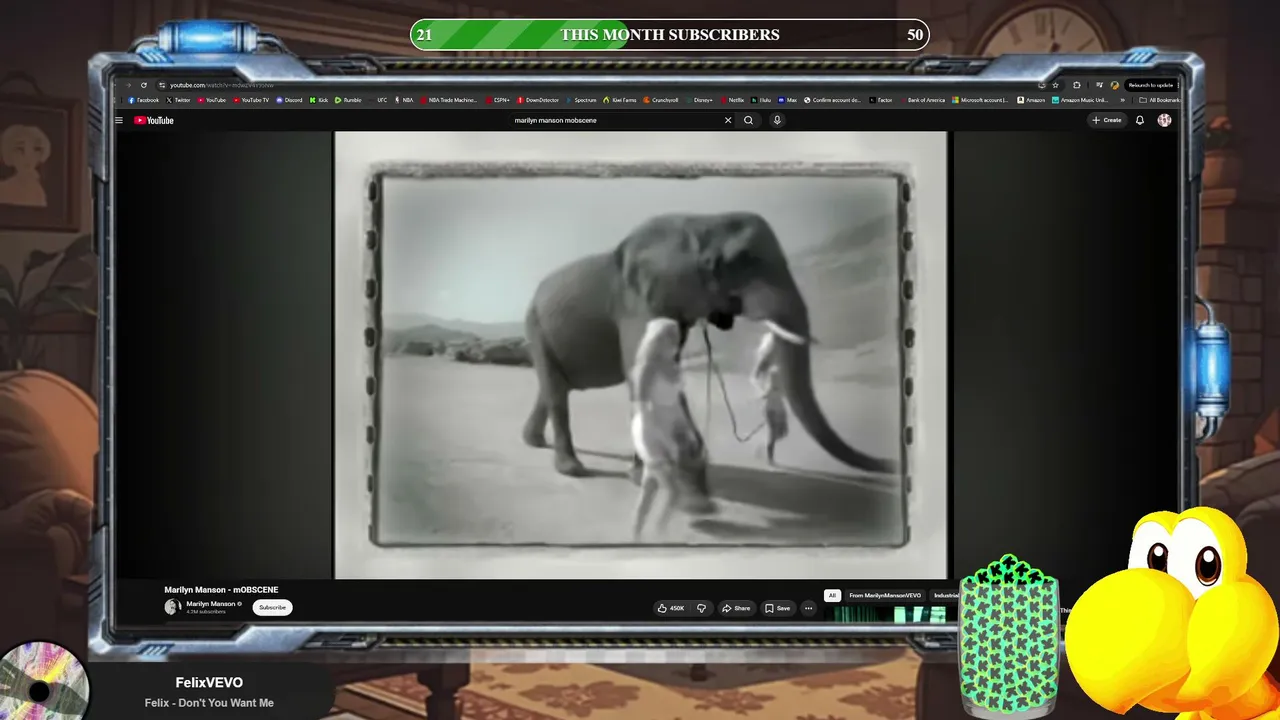
Task: Open the Kiwi Farms bookmark
Action: [620, 100]
